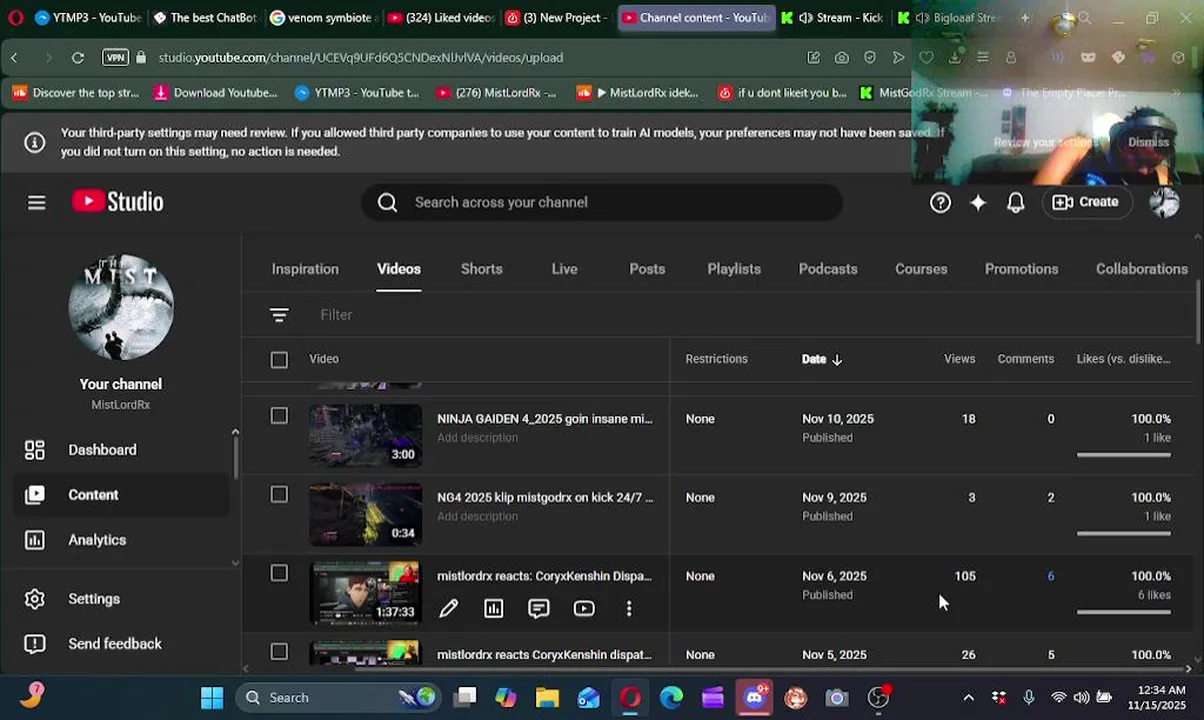
Task: Click the Opera taskbar icon
Action: click(630, 698)
